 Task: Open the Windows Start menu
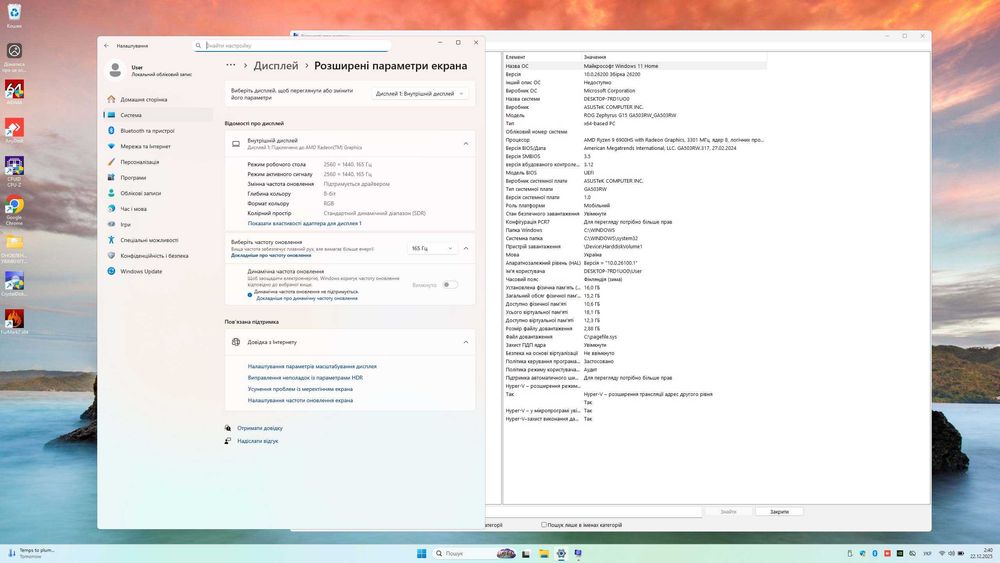[x=422, y=553]
